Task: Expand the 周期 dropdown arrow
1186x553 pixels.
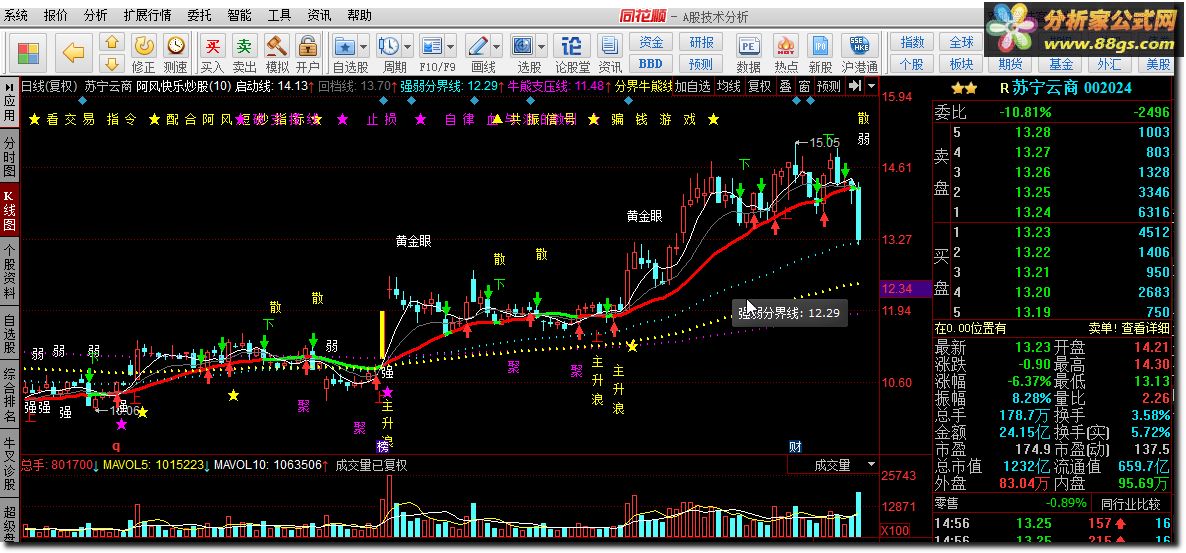Action: coord(407,46)
